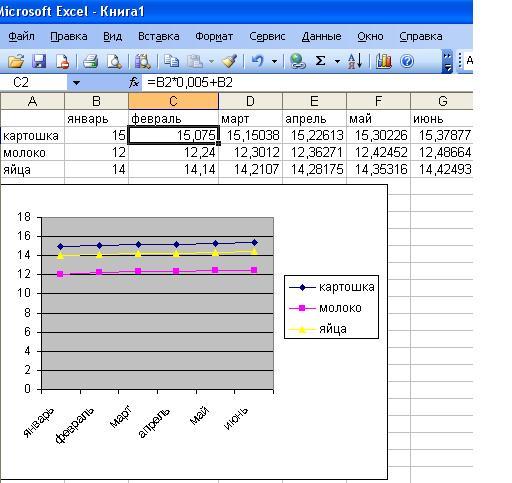Click the Copy icon
Viewport: 512px width, 483px height.
click(x=171, y=61)
